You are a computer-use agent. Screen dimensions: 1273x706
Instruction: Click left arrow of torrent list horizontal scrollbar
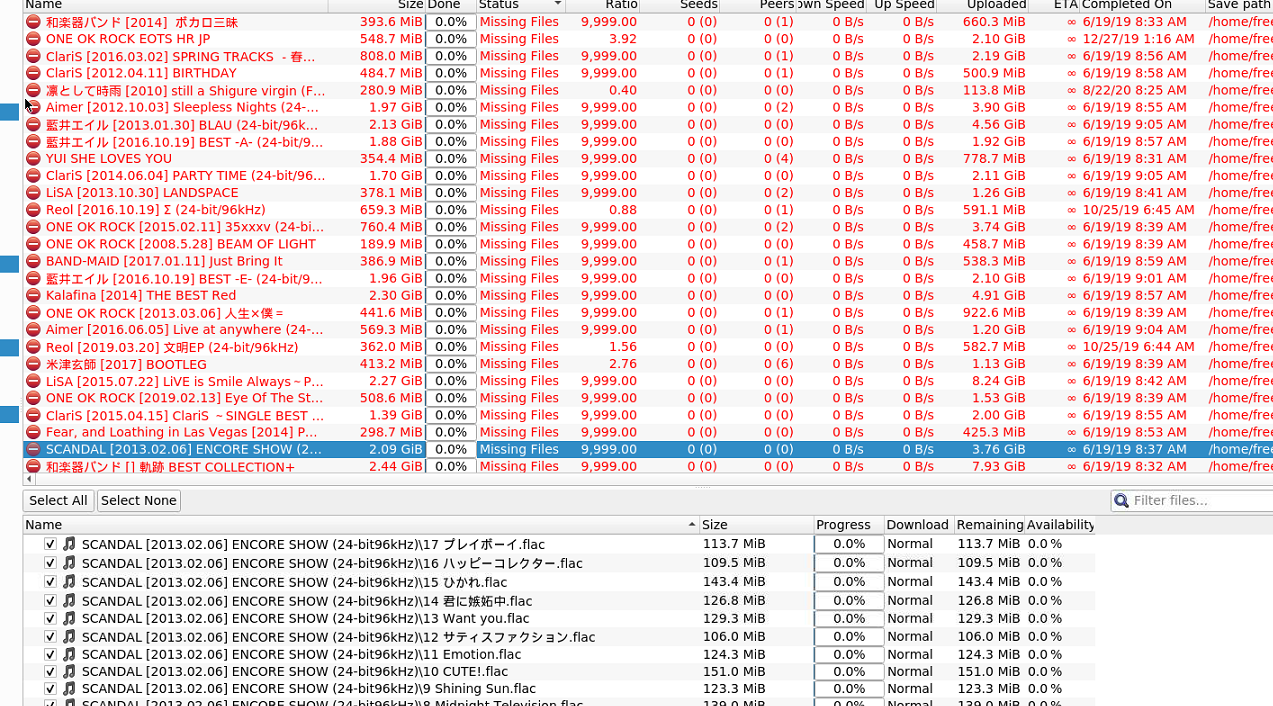(29, 479)
